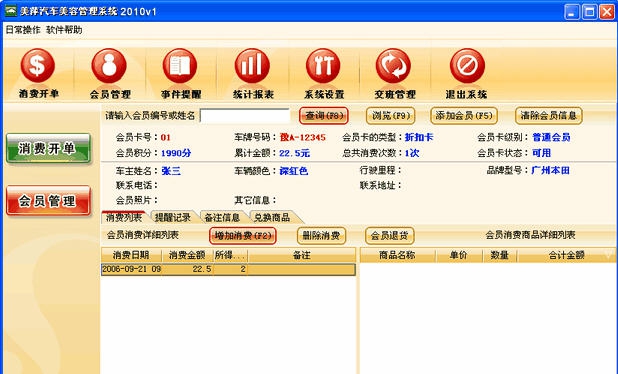The image size is (618, 374).
Task: Open 事件提醒 notebook toolbar icon
Action: [x=180, y=66]
